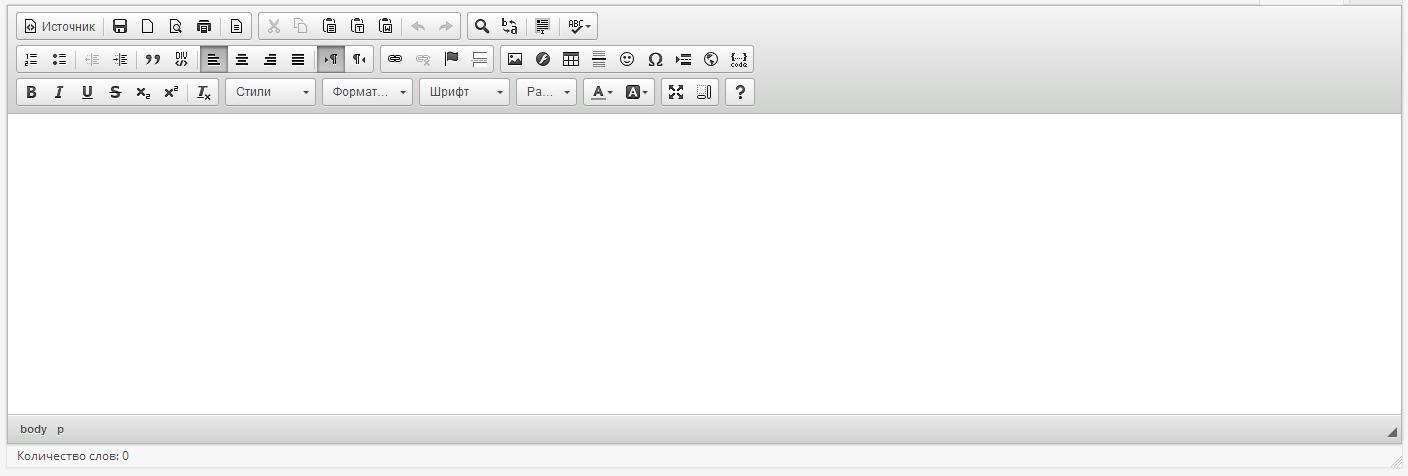1408x476 pixels.
Task: Decrease indent of the paragraph
Action: (x=92, y=59)
